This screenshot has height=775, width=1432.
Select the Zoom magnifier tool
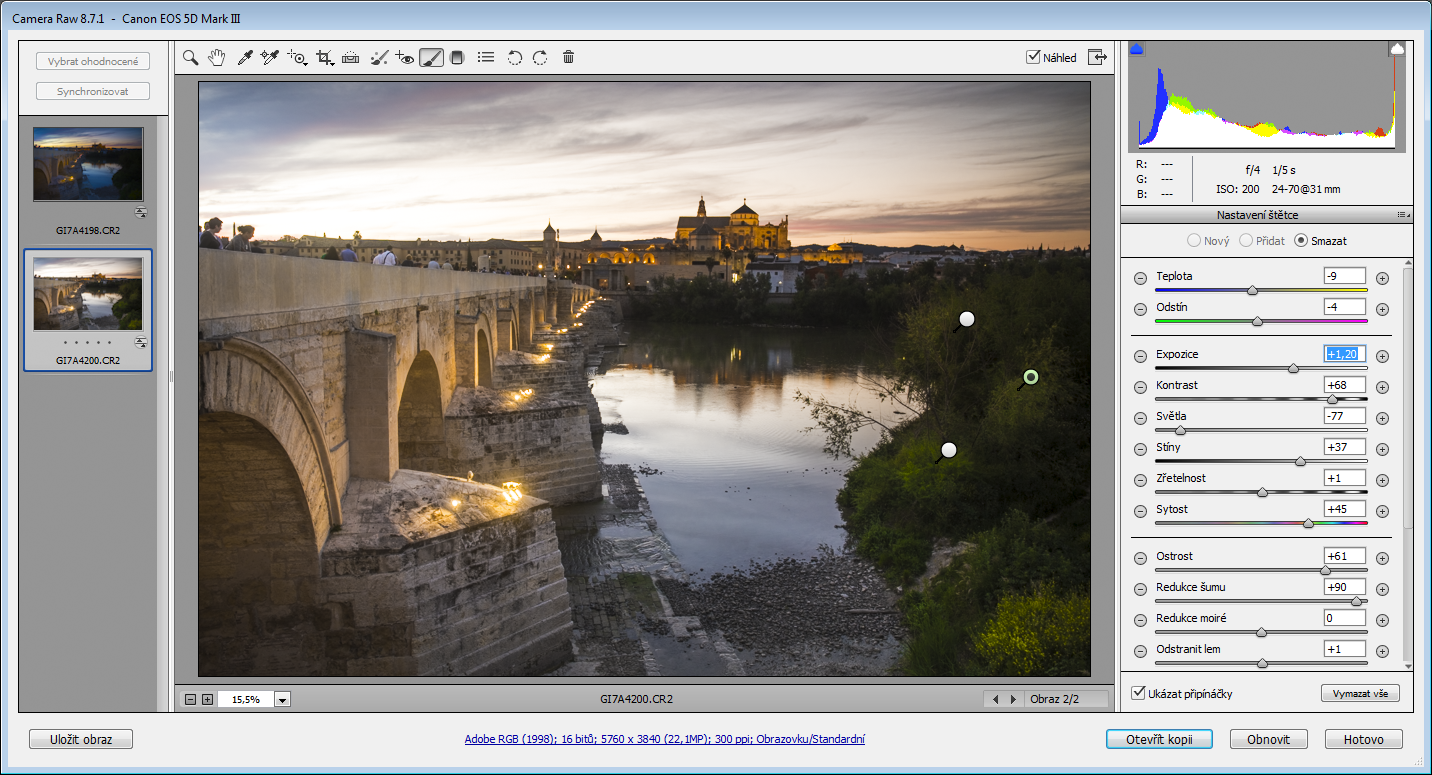coord(190,58)
